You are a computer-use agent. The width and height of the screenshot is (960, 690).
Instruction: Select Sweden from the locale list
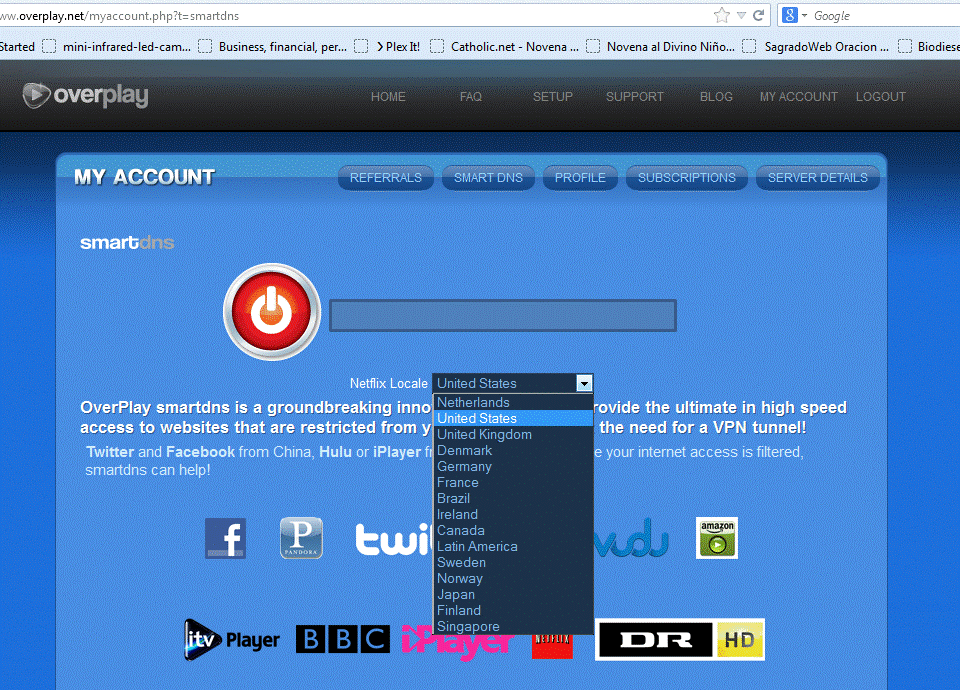(513, 562)
